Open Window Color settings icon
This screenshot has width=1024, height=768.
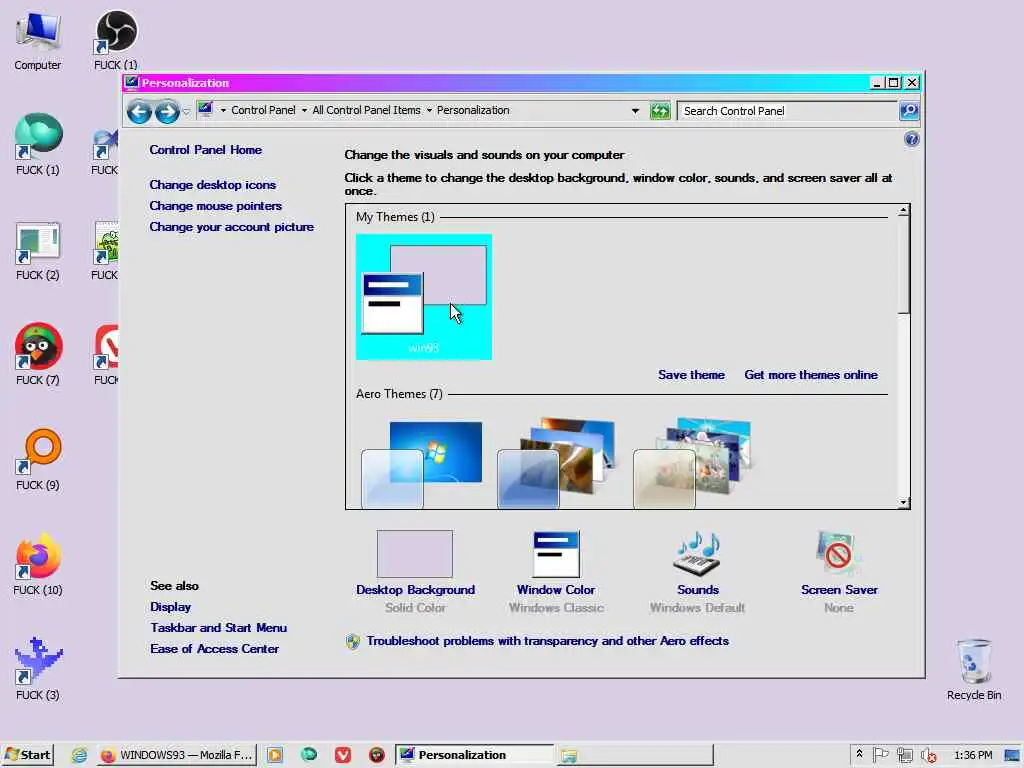pyautogui.click(x=556, y=554)
